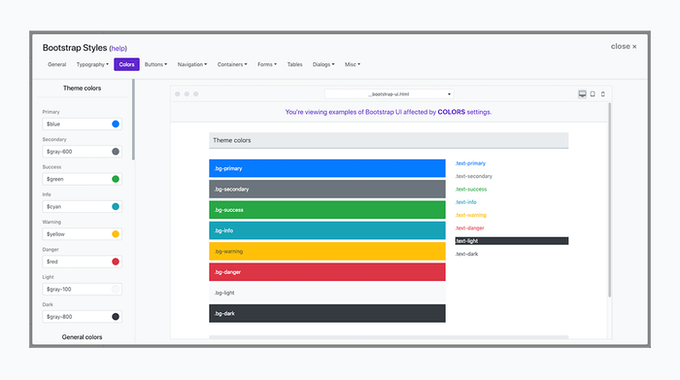Open the Typography dropdown menu

92,64
